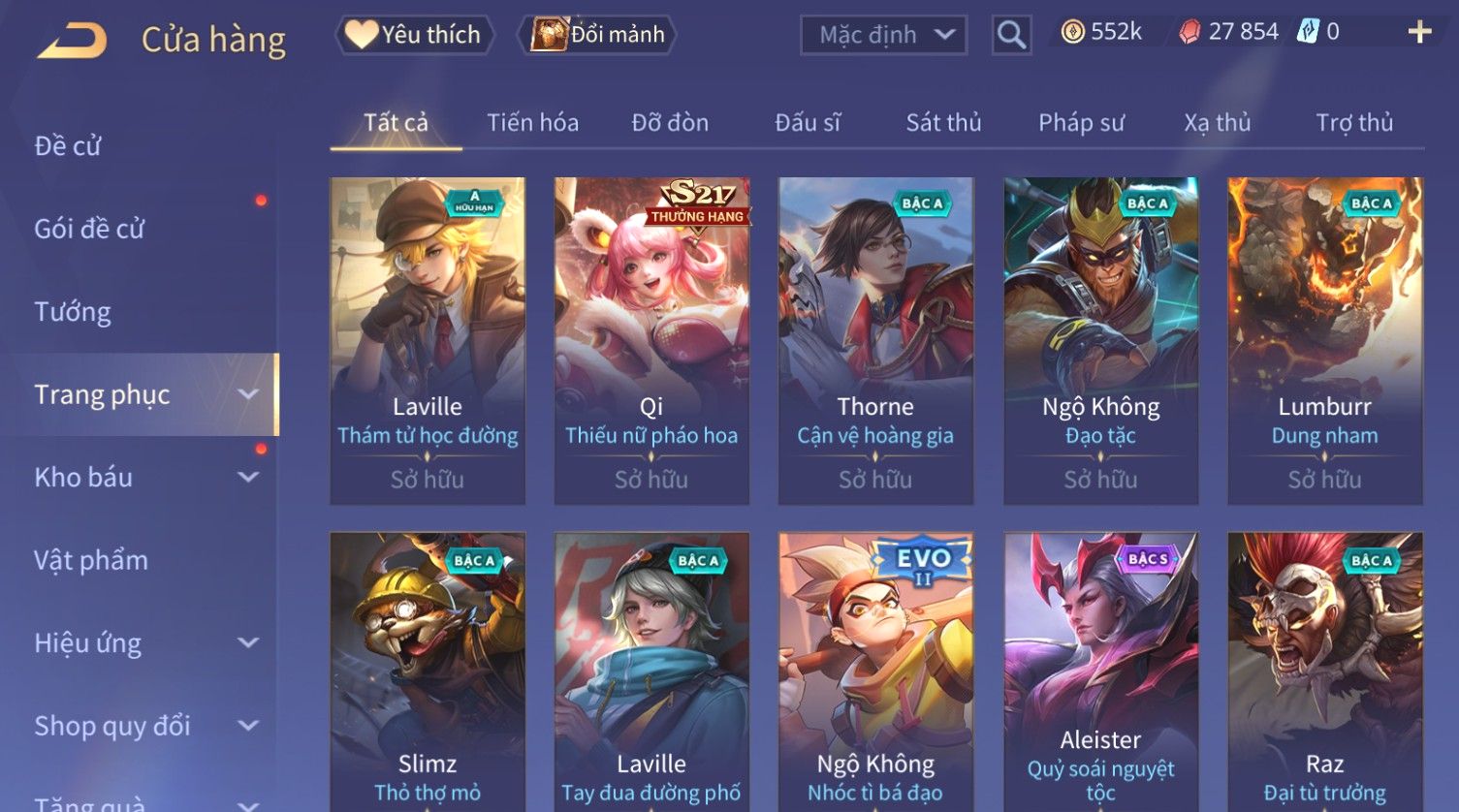Click the chest icon in Đổi mảnh
The image size is (1459, 812).
click(549, 34)
